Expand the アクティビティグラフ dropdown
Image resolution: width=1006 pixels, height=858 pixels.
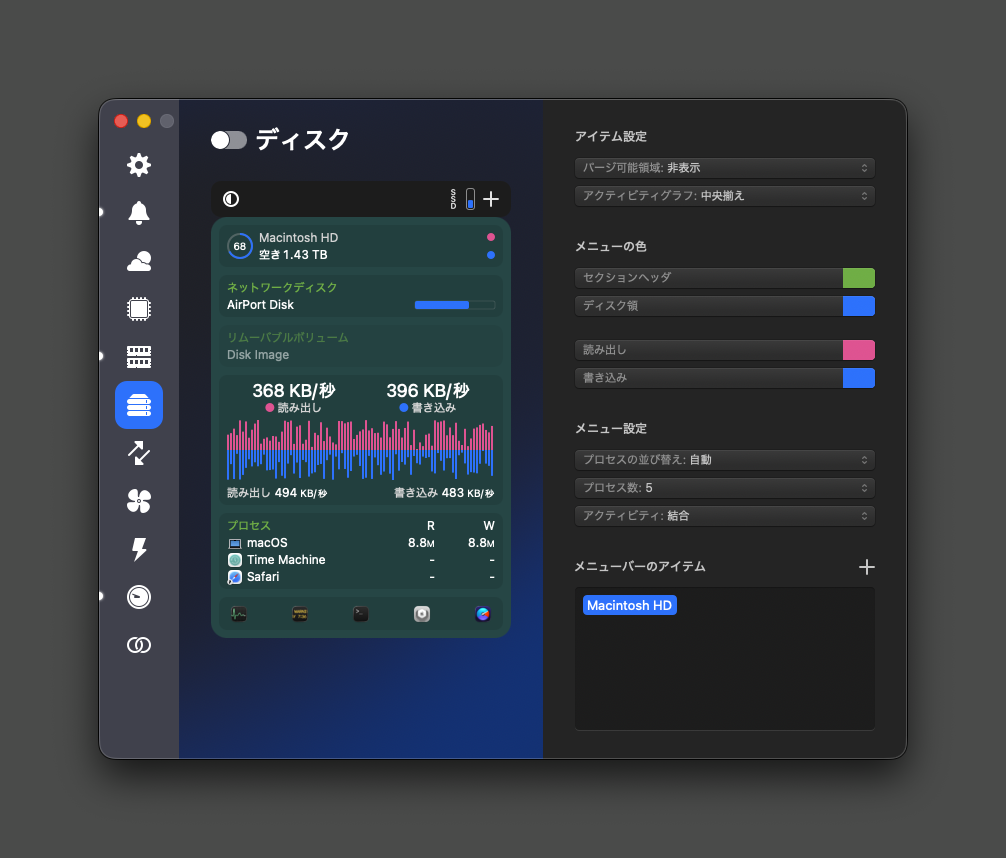(725, 196)
